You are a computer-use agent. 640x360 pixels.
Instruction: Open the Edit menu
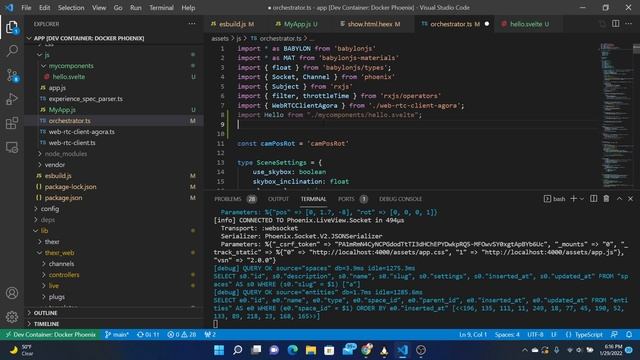click(44, 8)
